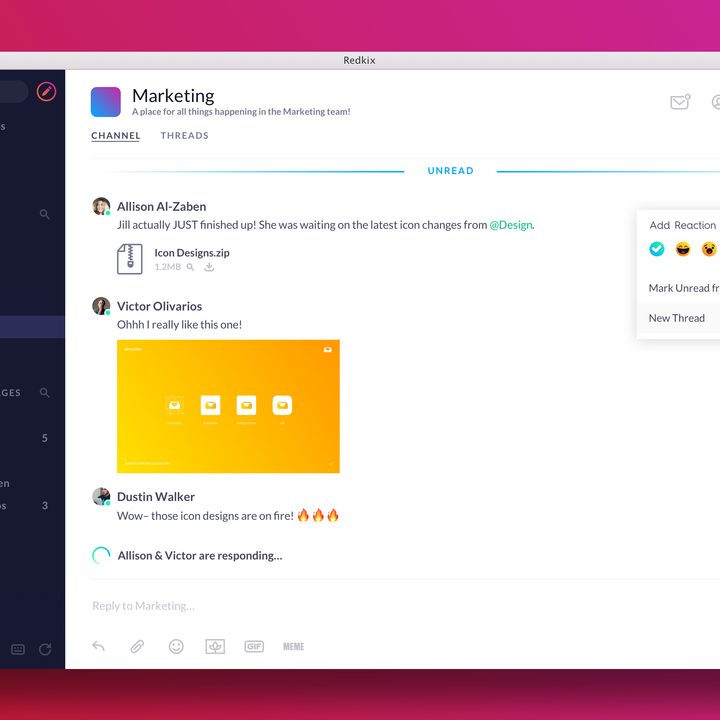720x720 pixels.
Task: Select New Thread in the context menu
Action: (x=678, y=318)
